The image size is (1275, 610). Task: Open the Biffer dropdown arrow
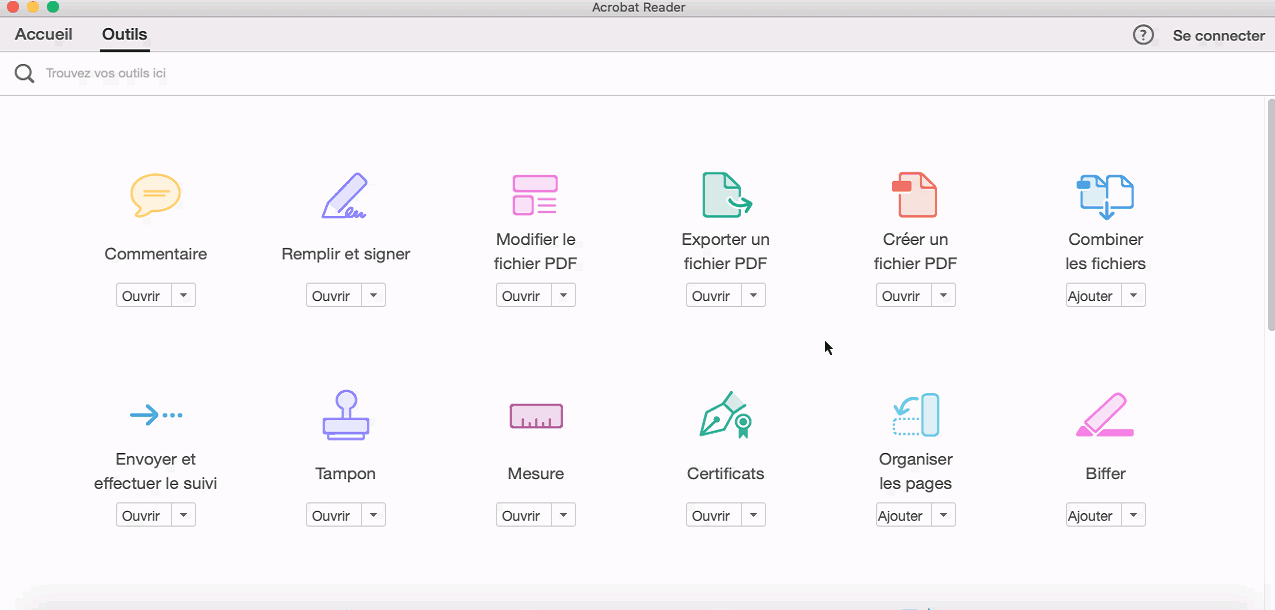[1133, 515]
